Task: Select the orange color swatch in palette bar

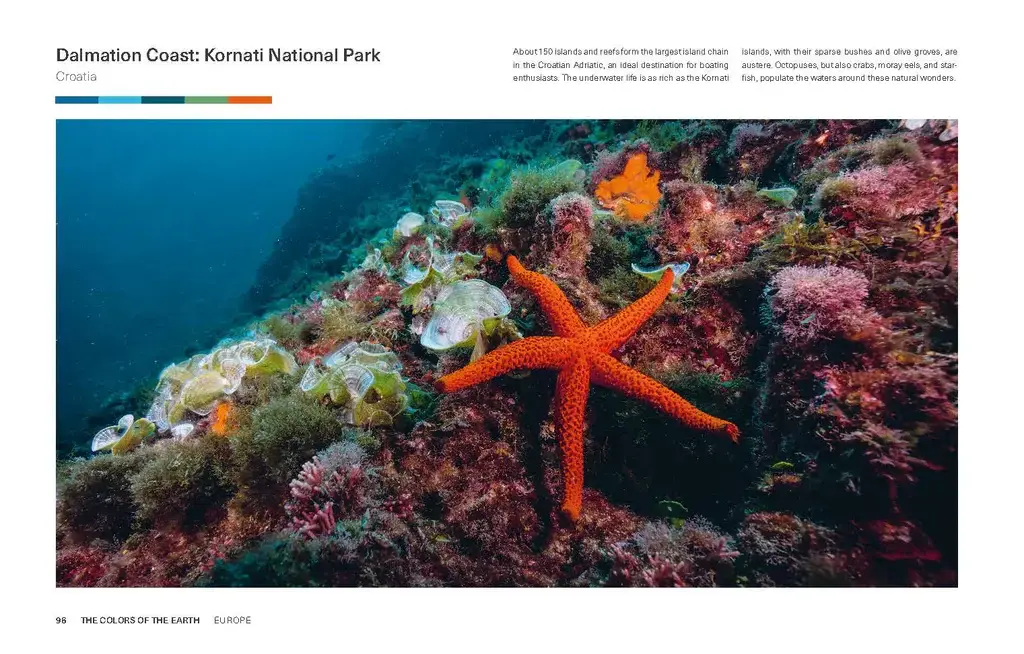Action: point(250,100)
